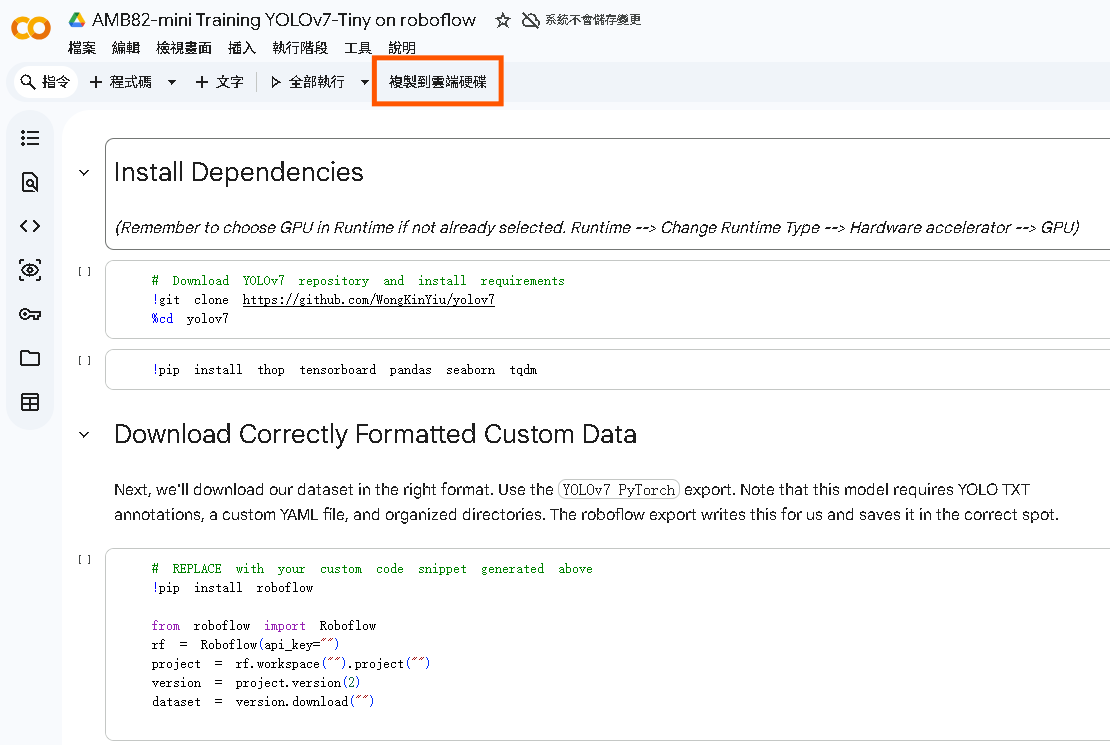Collapse the Download Correctly Formatted Custom Data section
Screen dimensions: 1110x745
coord(84,435)
